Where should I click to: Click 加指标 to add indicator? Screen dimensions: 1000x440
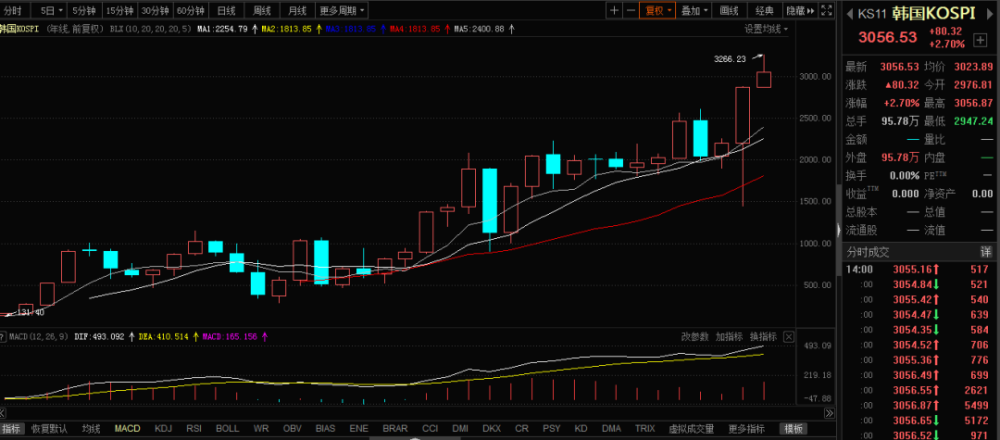729,337
